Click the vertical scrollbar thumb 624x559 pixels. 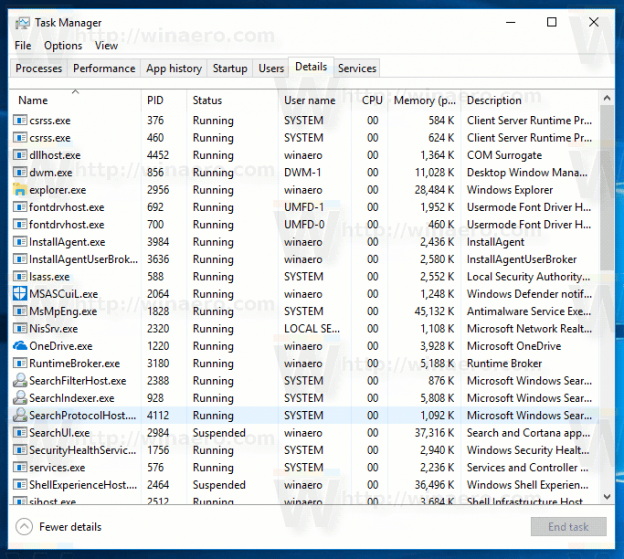[x=606, y=188]
